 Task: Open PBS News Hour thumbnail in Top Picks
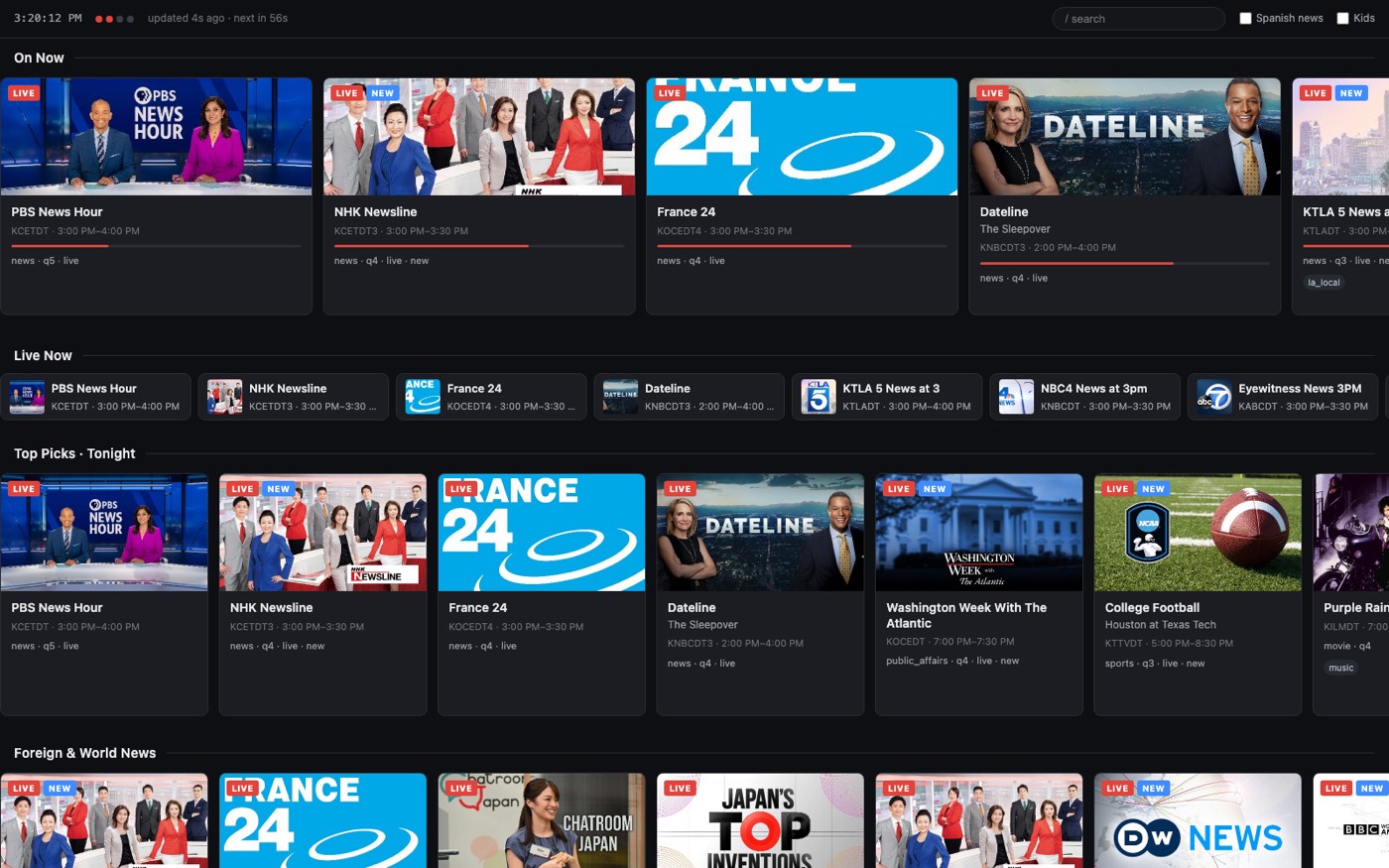point(104,533)
